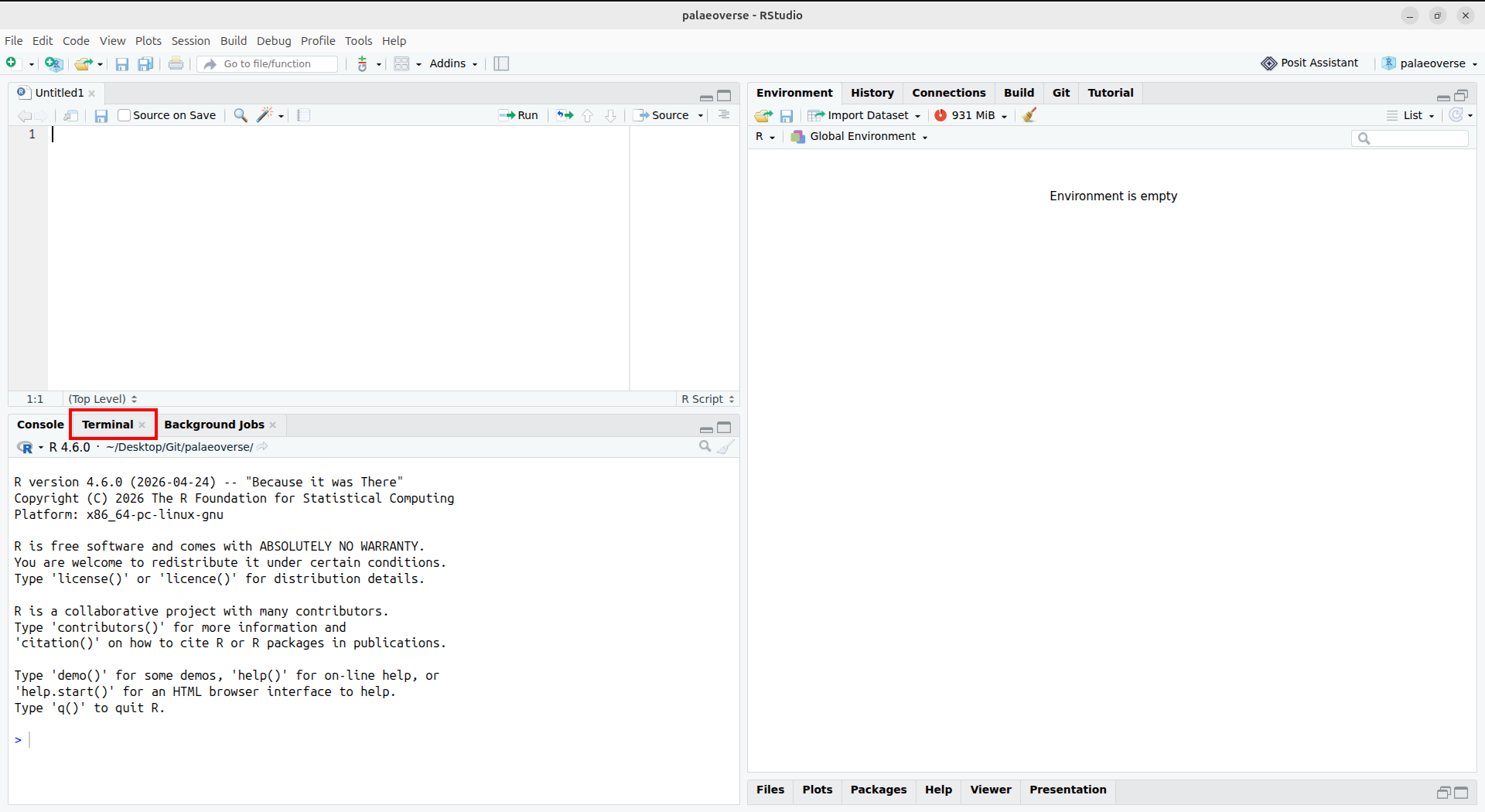1485x812 pixels.
Task: Open the R Script file type selector
Action: (x=708, y=399)
